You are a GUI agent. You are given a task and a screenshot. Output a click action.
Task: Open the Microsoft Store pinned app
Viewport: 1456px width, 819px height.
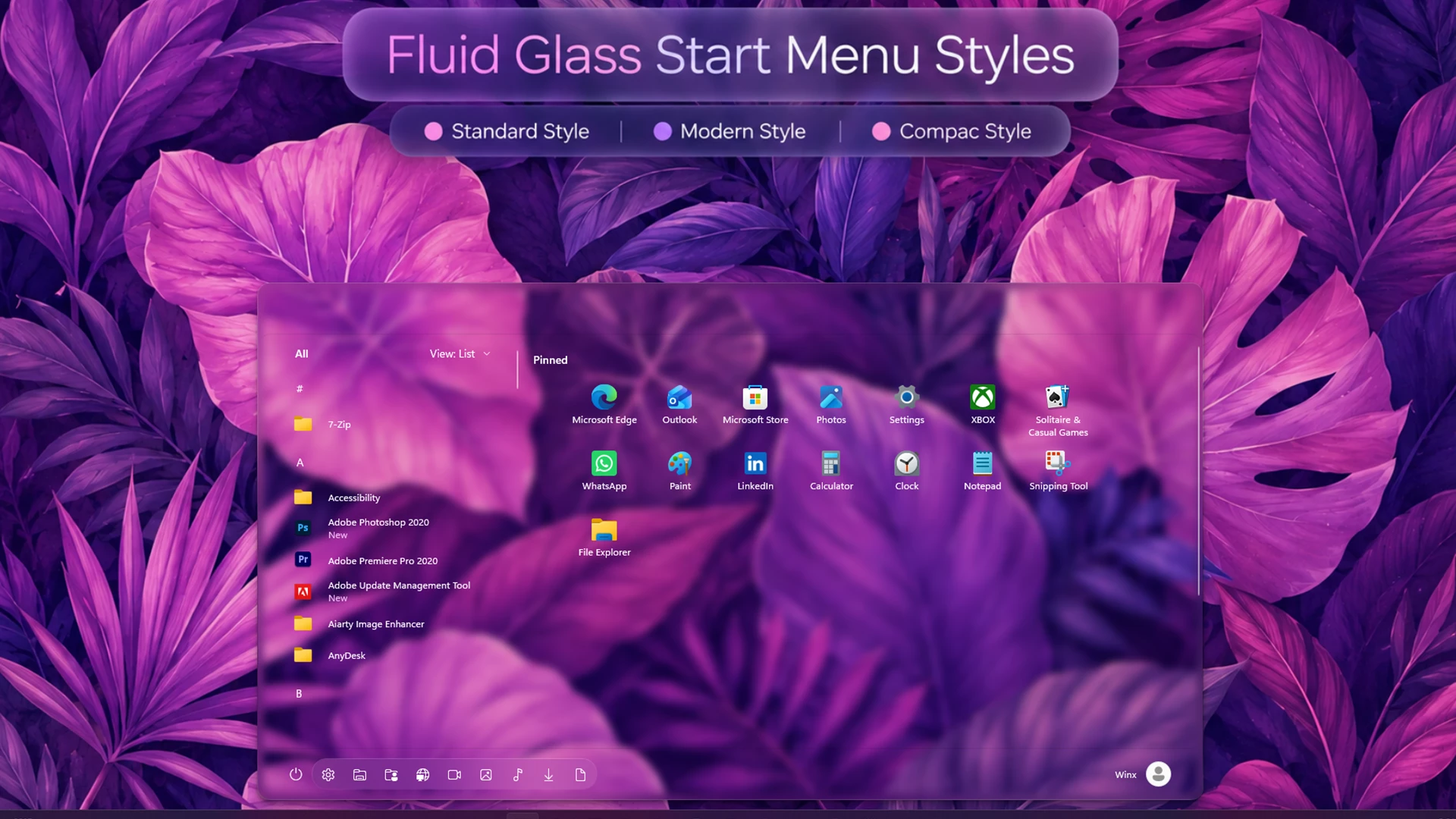755,405
